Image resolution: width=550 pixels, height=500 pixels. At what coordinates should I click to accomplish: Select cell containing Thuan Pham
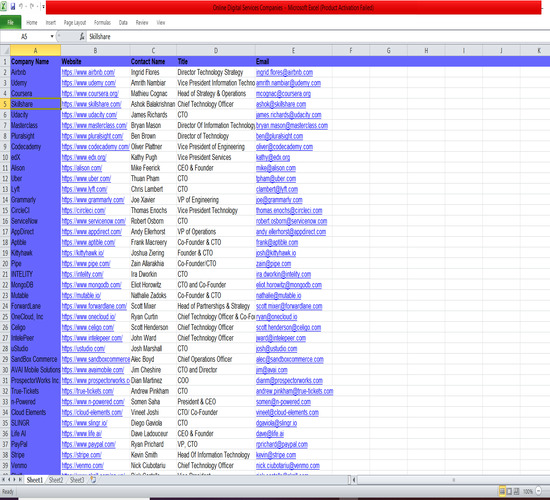coord(153,179)
